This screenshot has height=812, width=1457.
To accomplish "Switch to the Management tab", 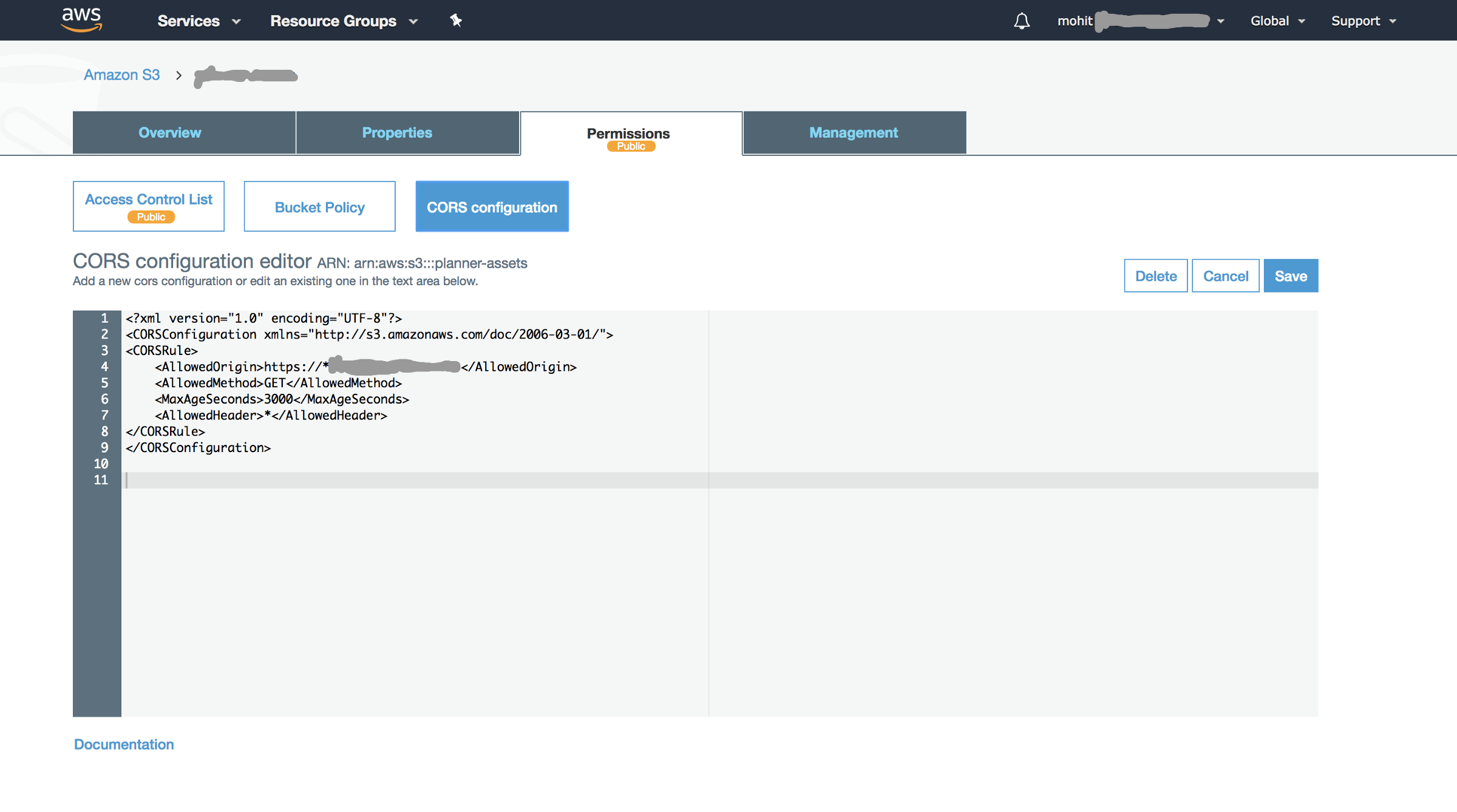I will click(855, 132).
